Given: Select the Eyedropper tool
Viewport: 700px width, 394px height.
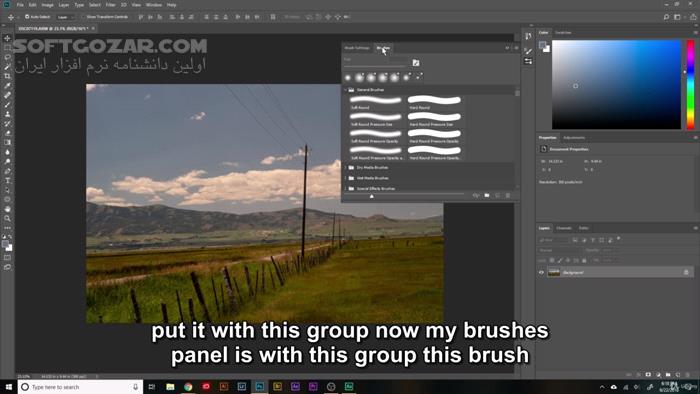Looking at the screenshot, I should coord(7,86).
